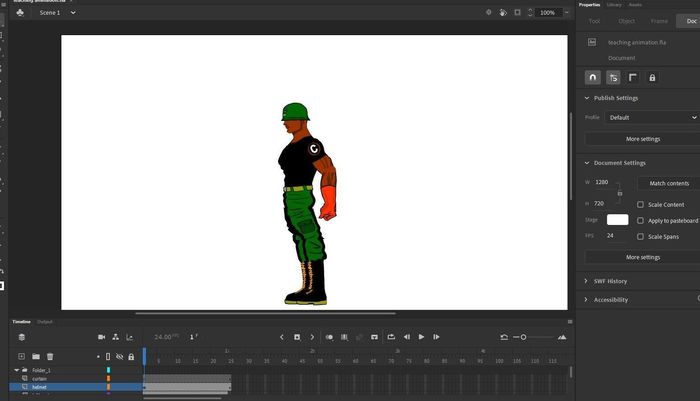This screenshot has width=700, height=401.
Task: Click the Layer Depth graph icon
Action: point(130,337)
